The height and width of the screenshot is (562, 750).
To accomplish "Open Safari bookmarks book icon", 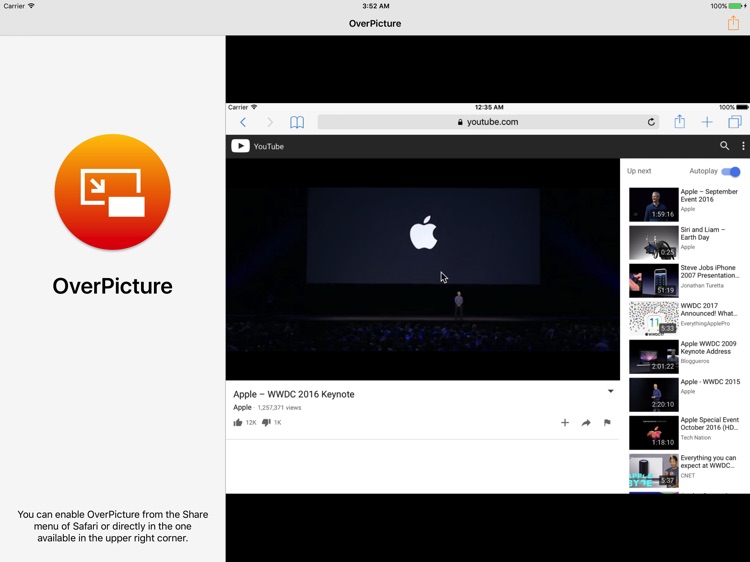I will click(x=297, y=122).
